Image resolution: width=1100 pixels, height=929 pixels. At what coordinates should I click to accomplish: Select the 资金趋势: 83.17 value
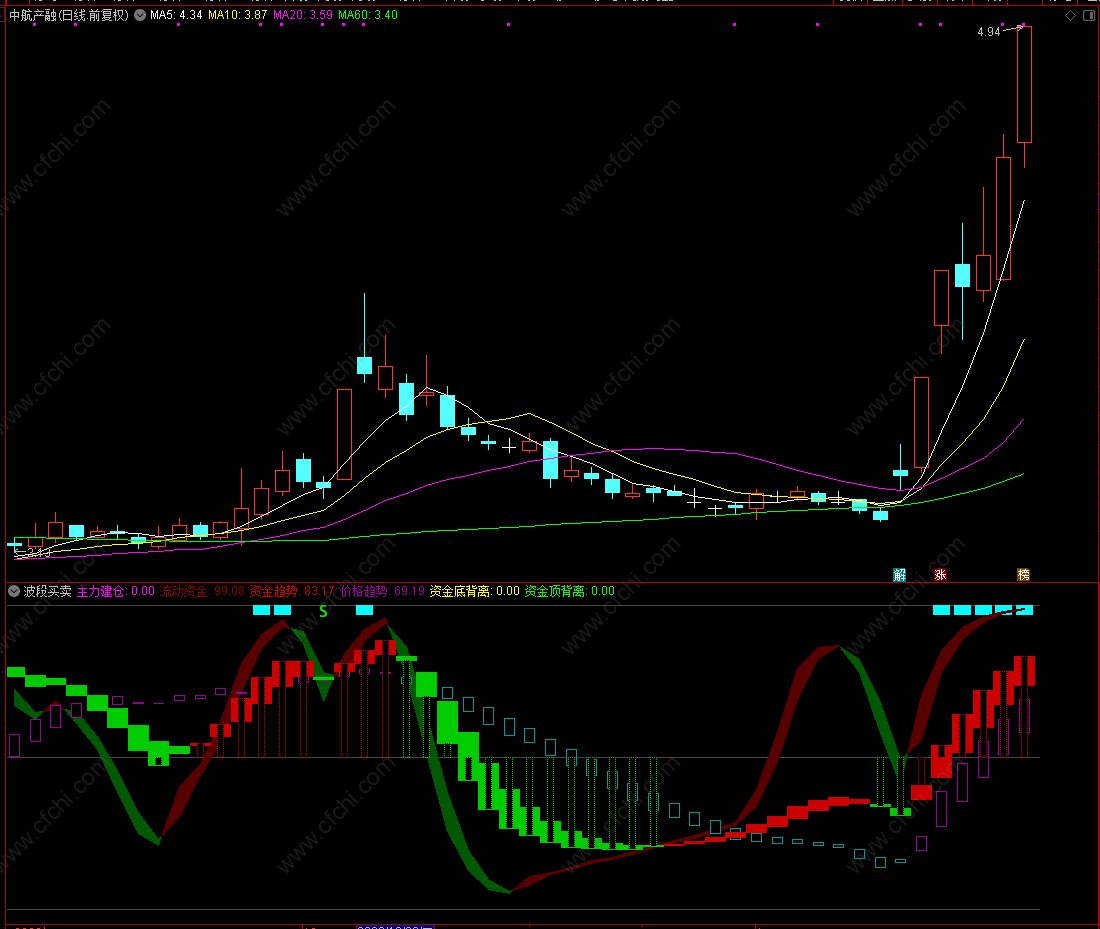point(293,592)
